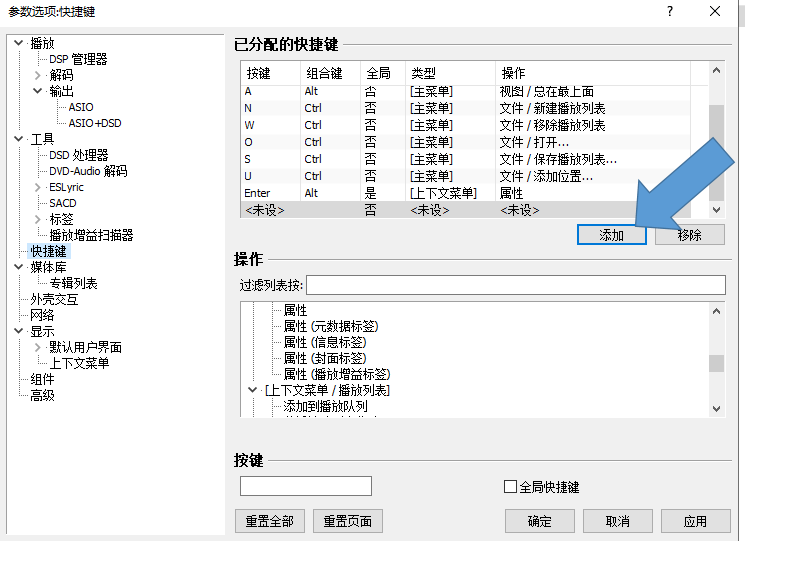This screenshot has width=795, height=563.
Task: Expand the 解码 tree node
Action: click(x=38, y=75)
